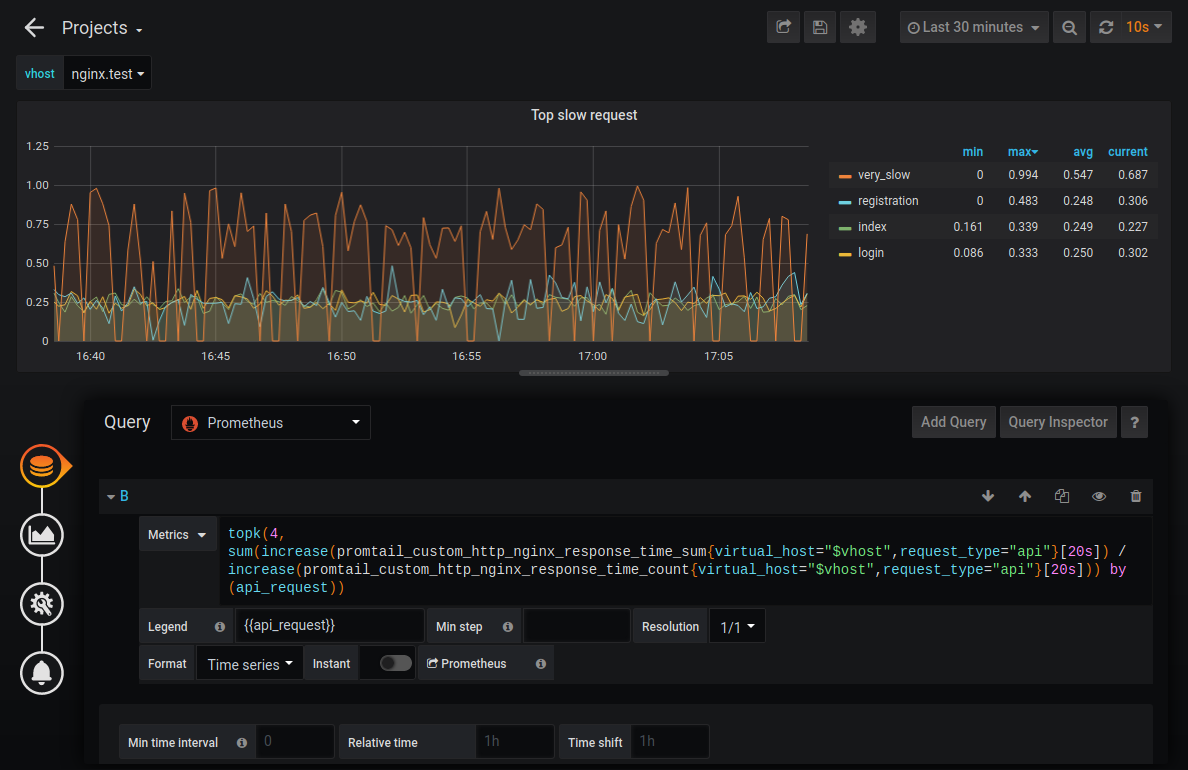
Task: Delete query B with trash icon
Action: point(1135,496)
